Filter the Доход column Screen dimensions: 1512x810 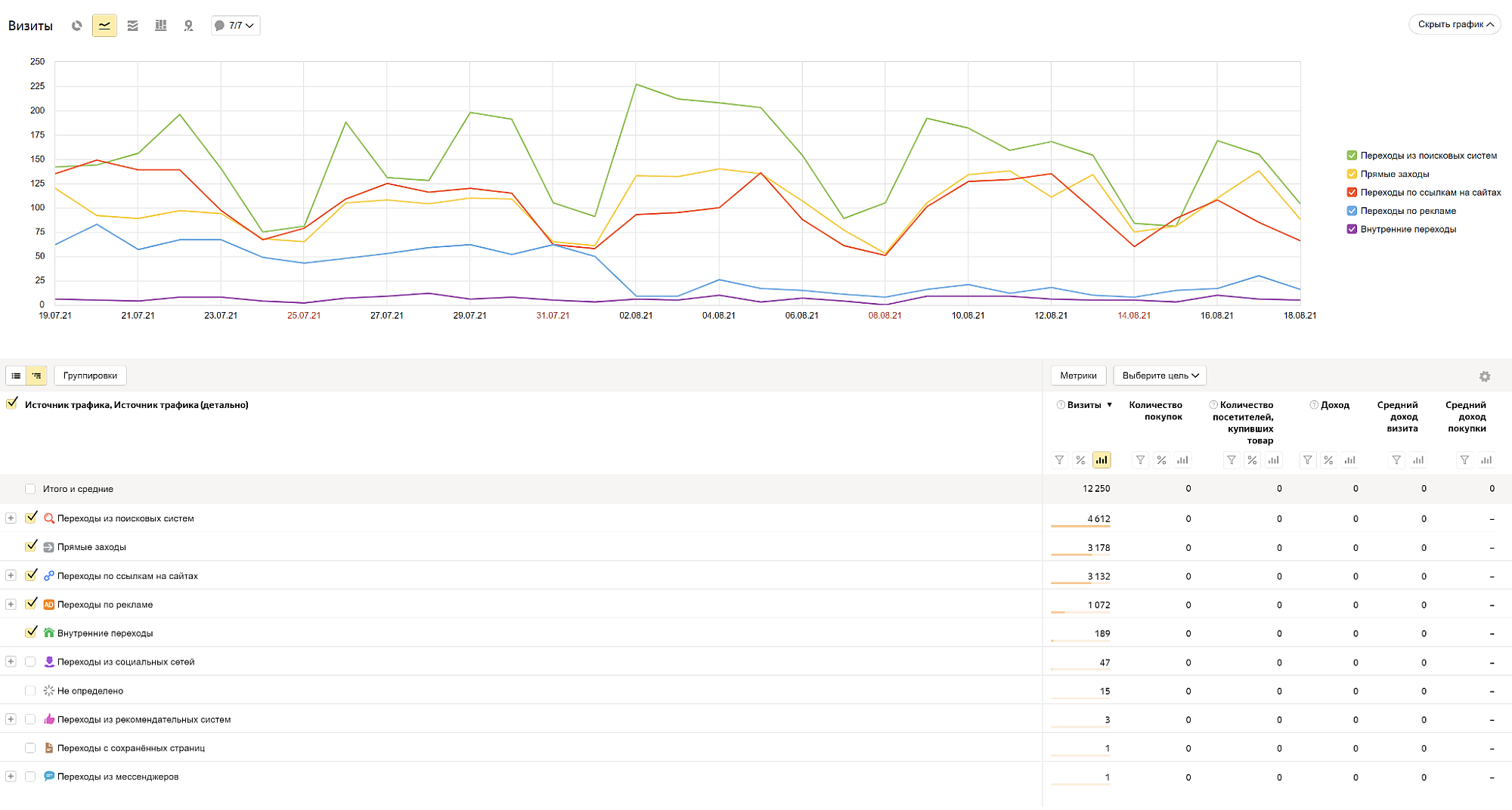pyautogui.click(x=1307, y=460)
